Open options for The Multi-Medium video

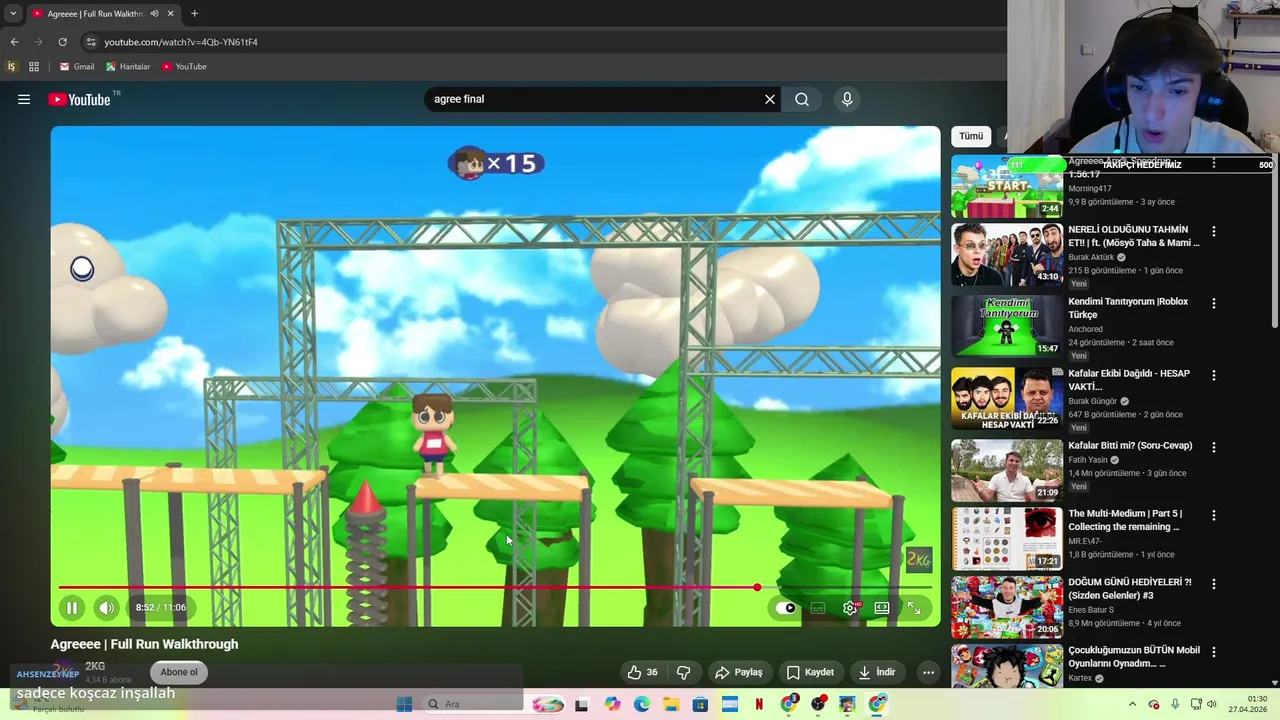(x=1214, y=515)
